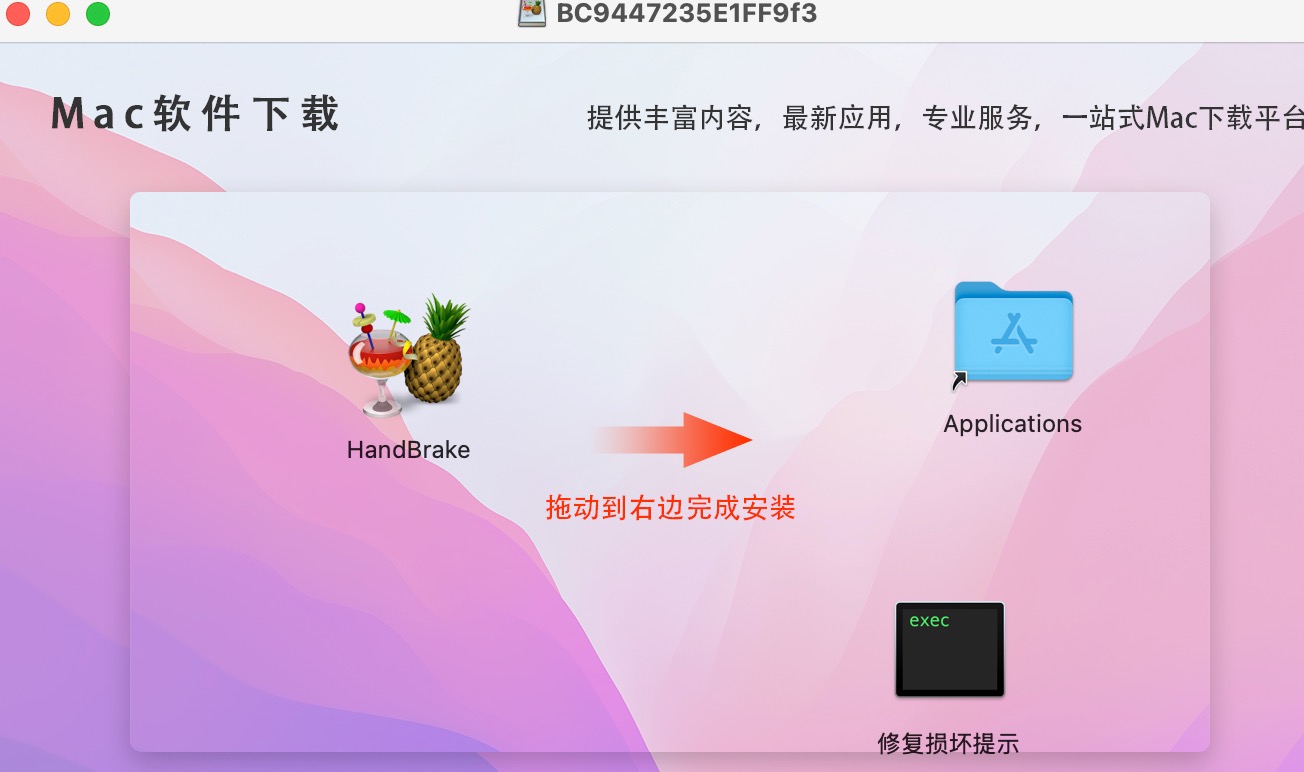1304x772 pixels.
Task: Select the HandBrake pineapple app icon
Action: (409, 356)
